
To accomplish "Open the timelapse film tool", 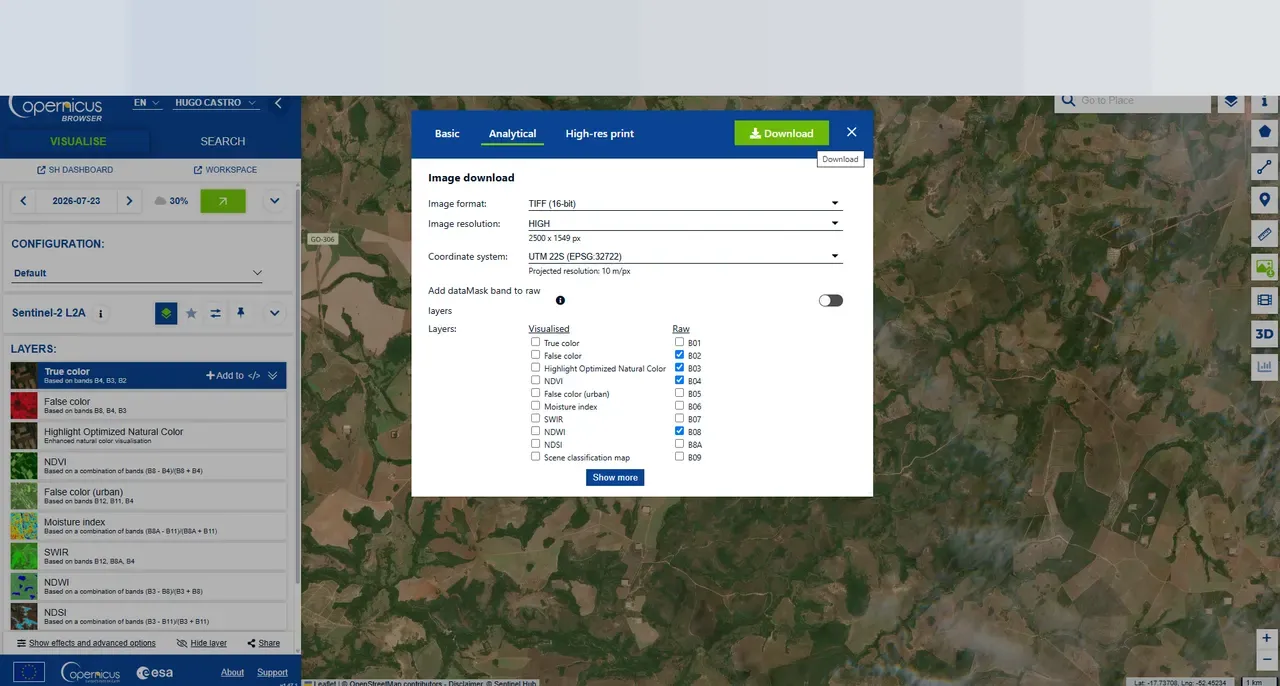I will tap(1265, 300).
